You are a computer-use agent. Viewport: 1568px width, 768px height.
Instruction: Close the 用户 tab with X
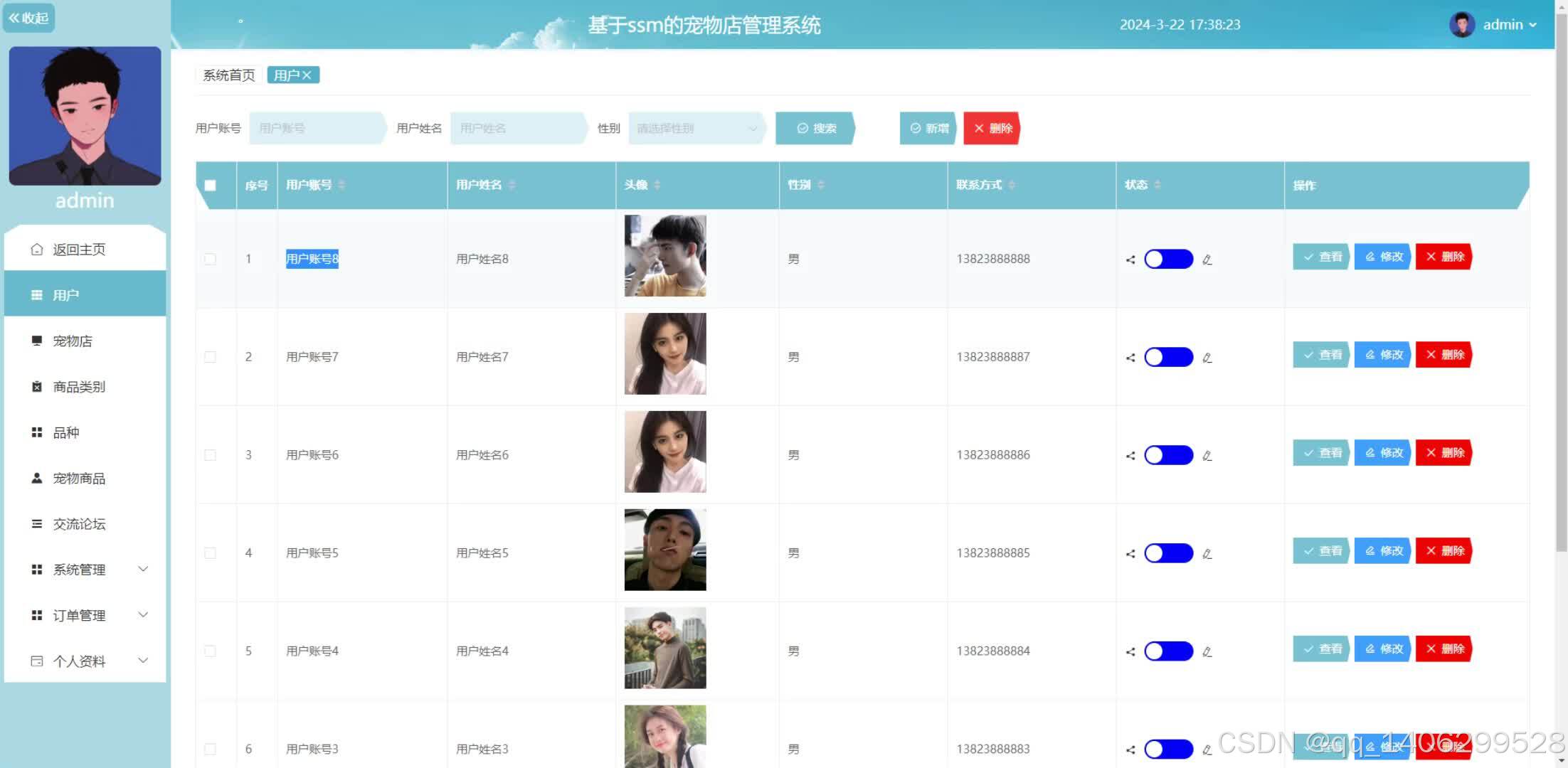(307, 75)
